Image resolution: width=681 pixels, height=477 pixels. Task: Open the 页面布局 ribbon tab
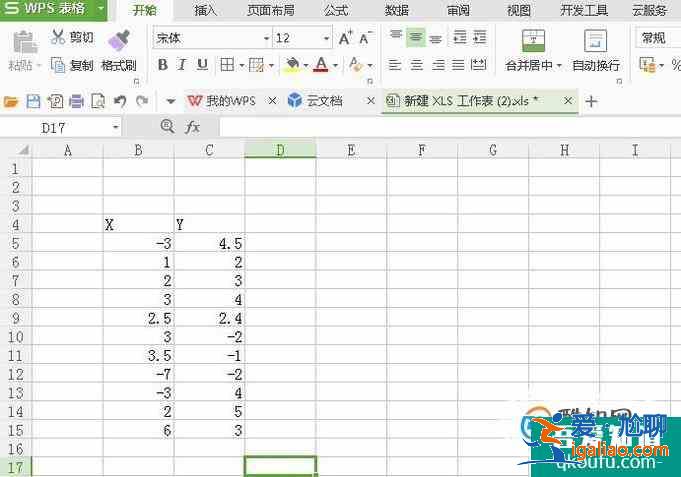(271, 10)
